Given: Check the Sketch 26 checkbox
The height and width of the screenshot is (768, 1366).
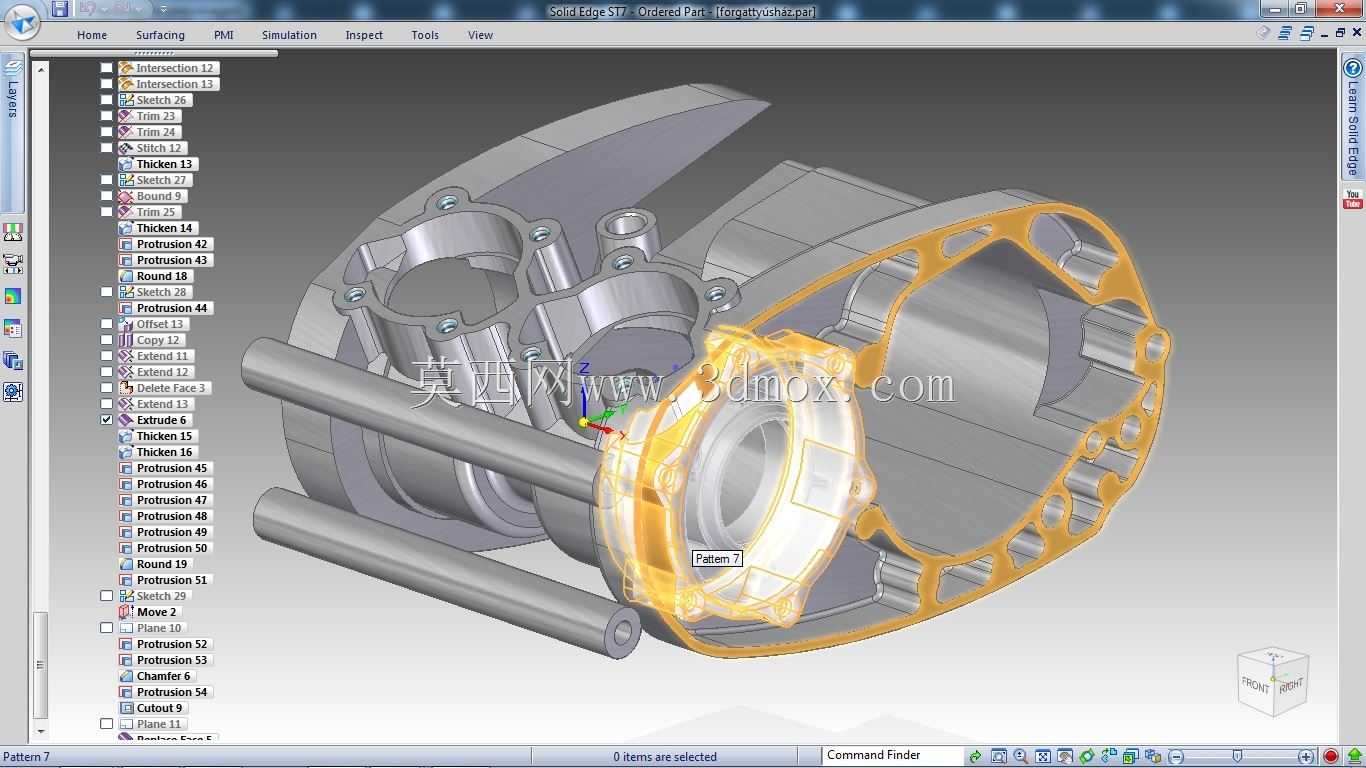Looking at the screenshot, I should 107,100.
